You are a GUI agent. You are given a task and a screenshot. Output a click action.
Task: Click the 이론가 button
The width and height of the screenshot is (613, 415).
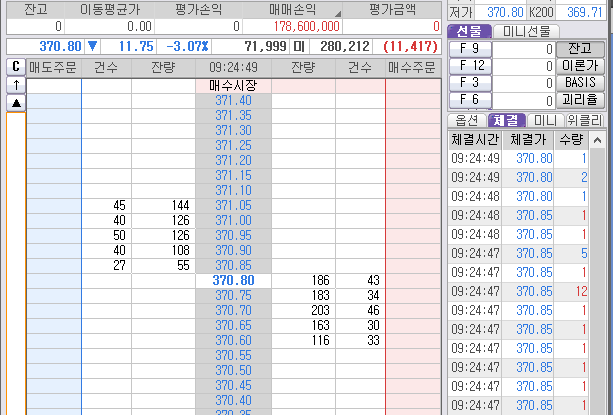tap(580, 66)
